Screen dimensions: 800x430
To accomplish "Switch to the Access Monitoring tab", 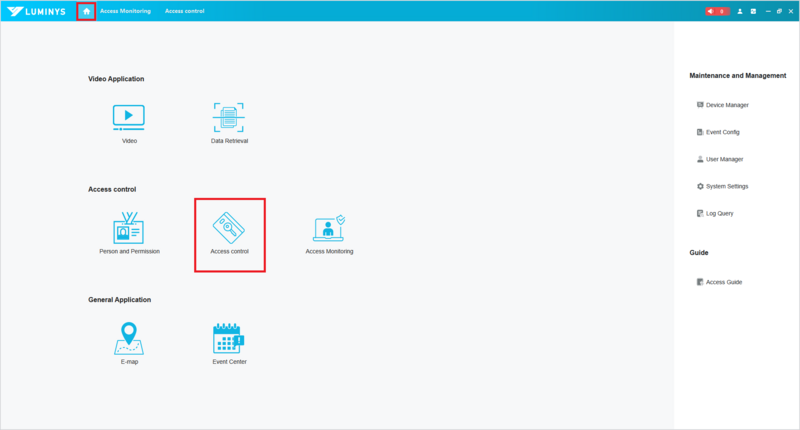I will tap(125, 11).
